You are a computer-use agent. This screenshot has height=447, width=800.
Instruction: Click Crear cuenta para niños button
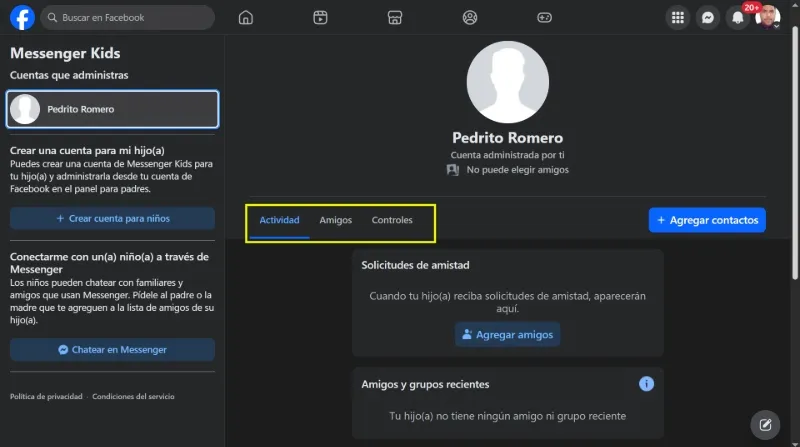(112, 218)
